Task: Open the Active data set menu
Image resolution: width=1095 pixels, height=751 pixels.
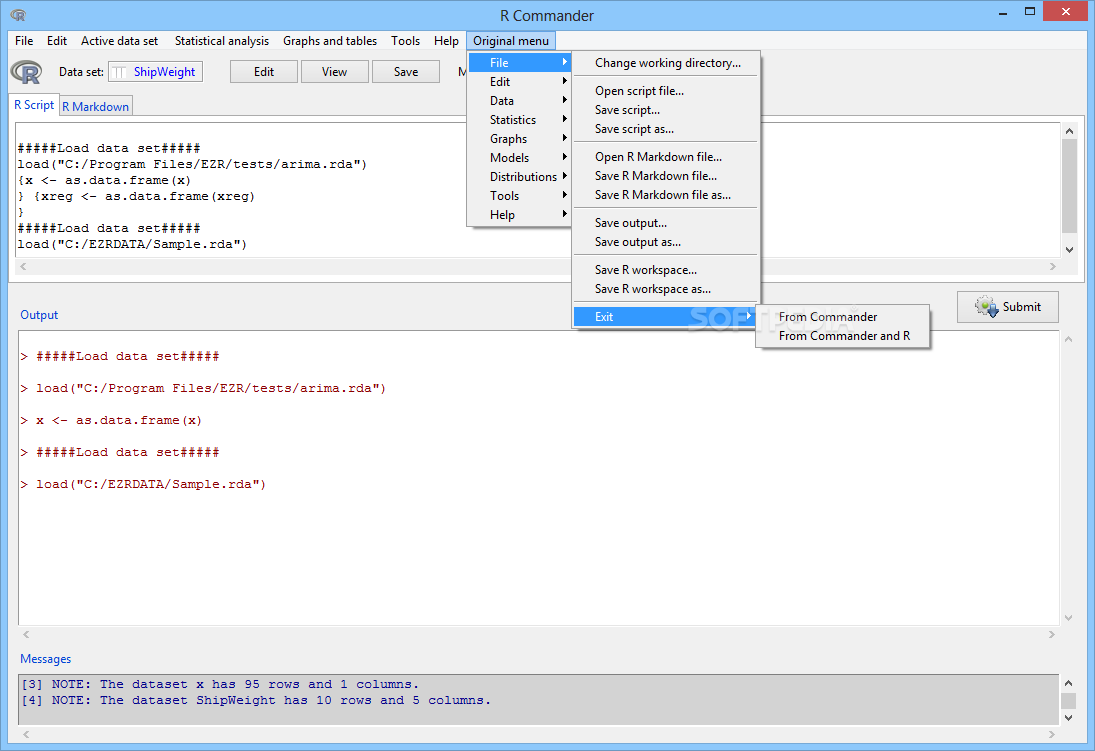Action: pyautogui.click(x=119, y=41)
